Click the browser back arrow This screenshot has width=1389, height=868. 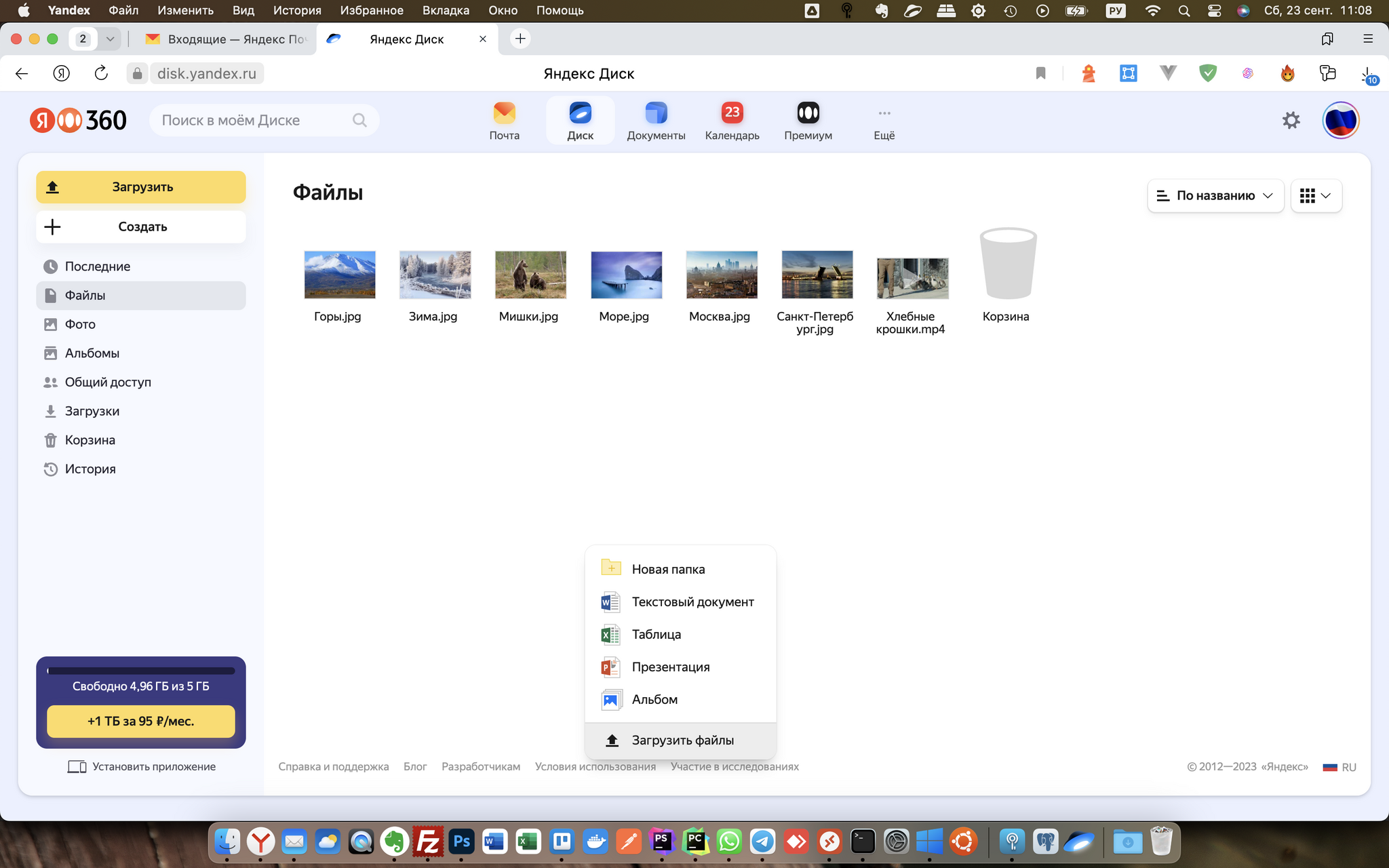[22, 73]
